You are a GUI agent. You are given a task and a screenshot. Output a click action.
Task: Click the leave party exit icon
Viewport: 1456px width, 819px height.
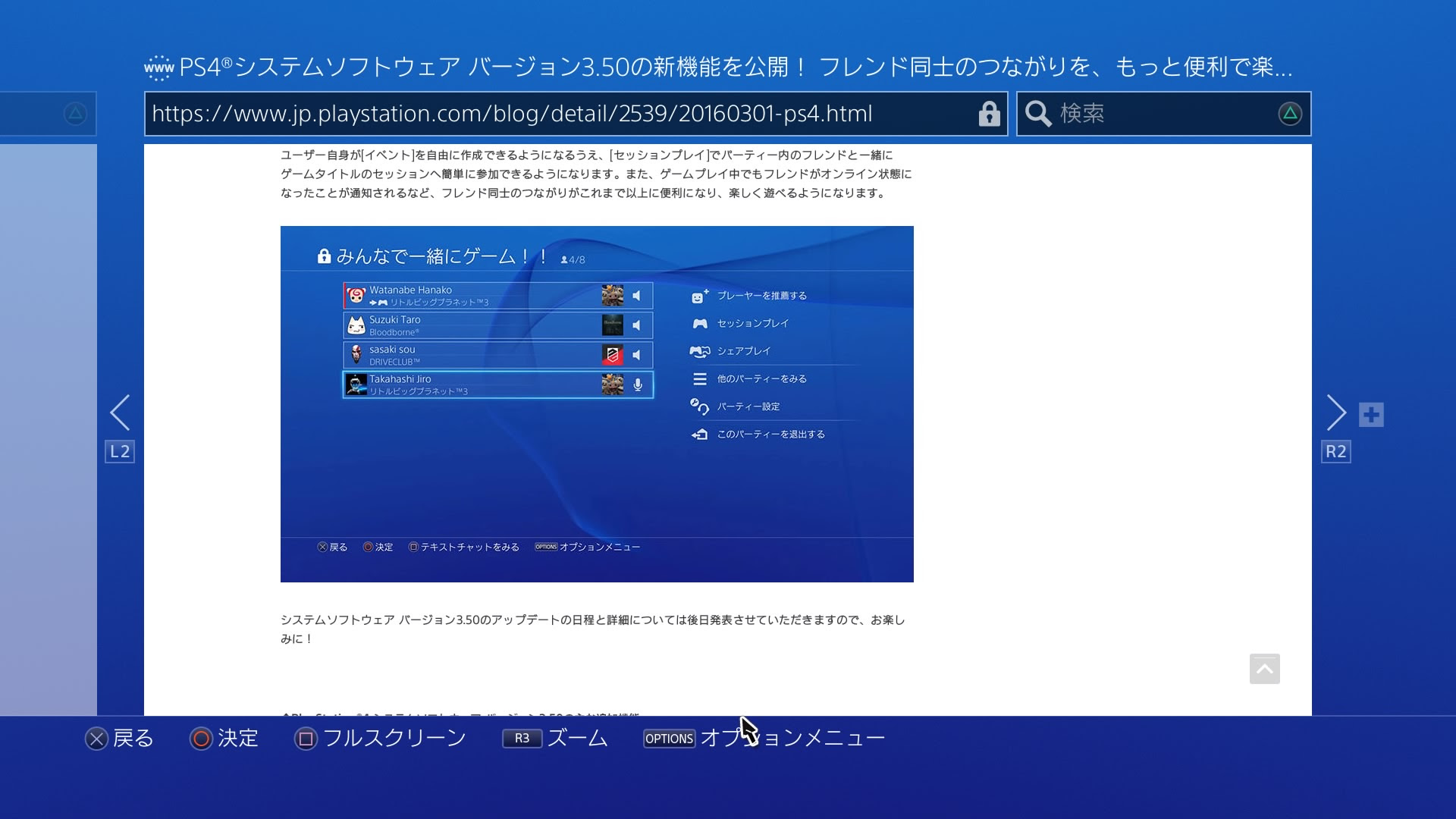coord(700,435)
